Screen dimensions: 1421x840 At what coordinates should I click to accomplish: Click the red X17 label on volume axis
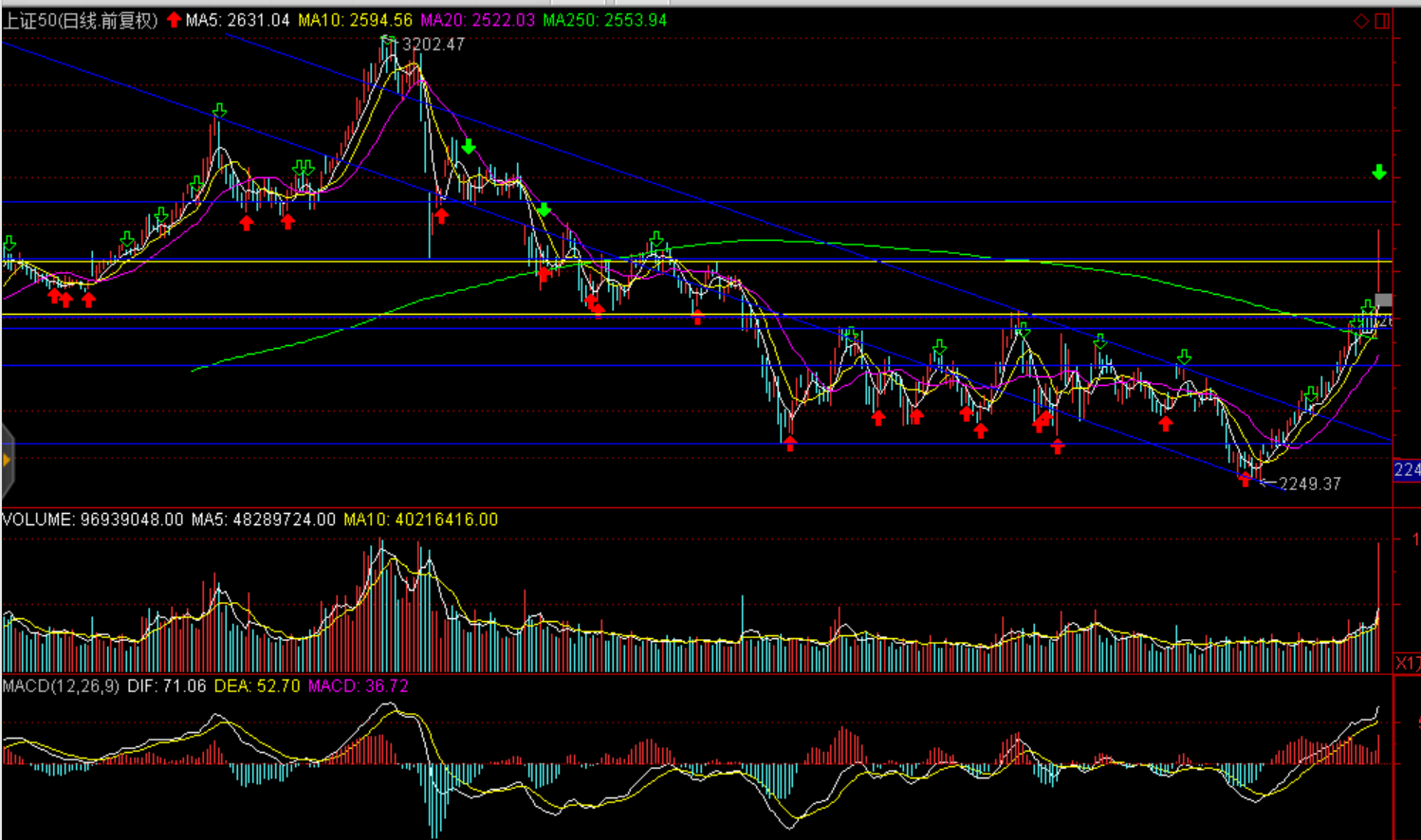click(x=1407, y=663)
